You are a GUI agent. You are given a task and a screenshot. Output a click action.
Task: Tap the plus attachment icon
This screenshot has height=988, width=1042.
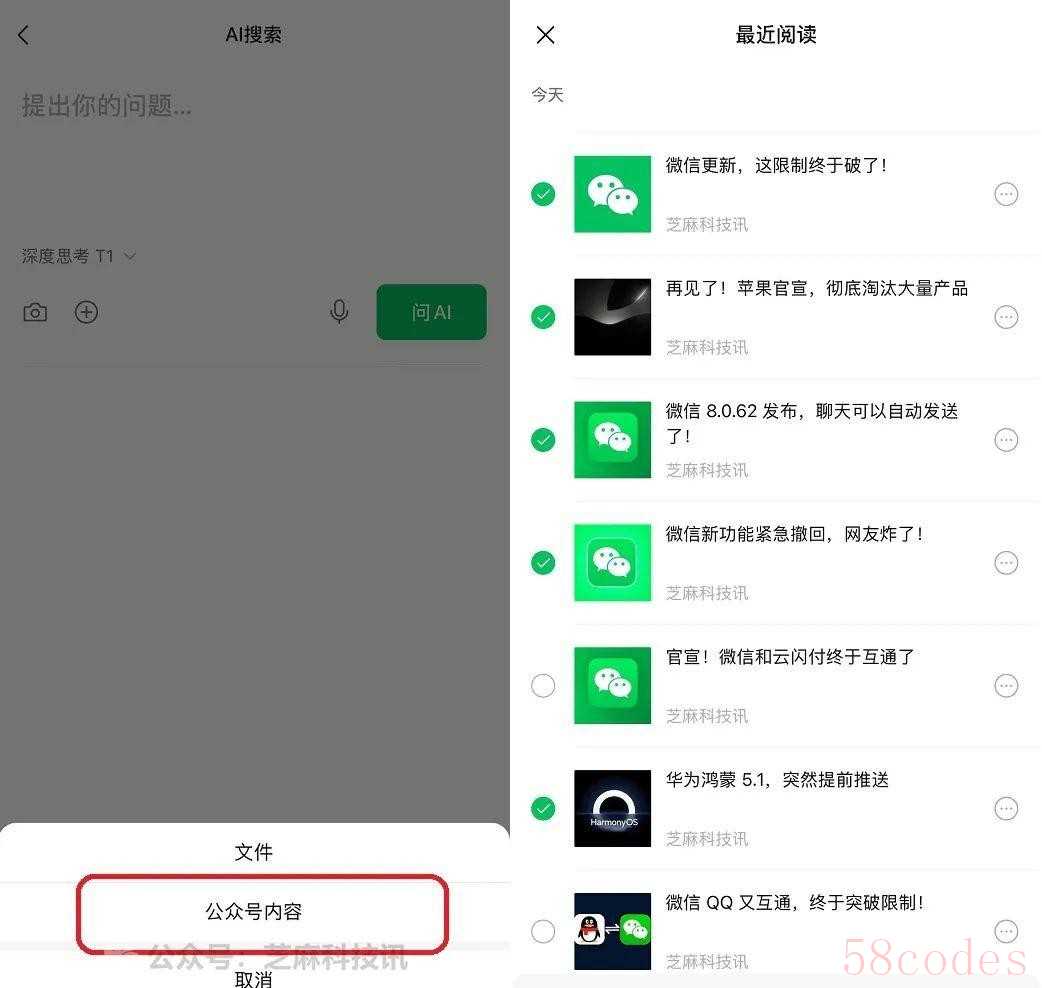[86, 312]
